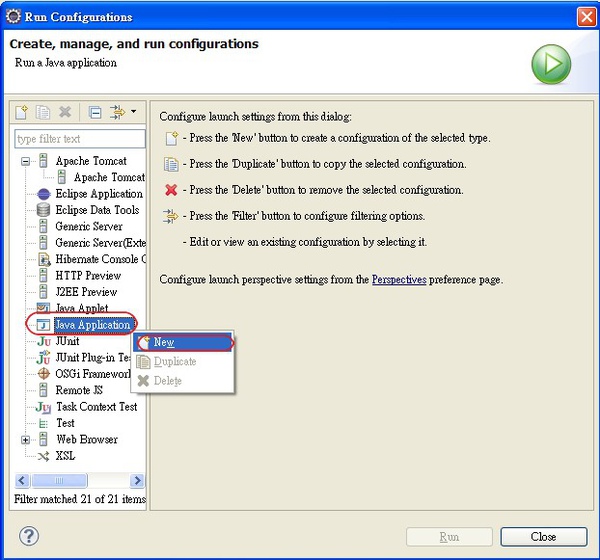Click the right arrow of horizontal scrollbar
Screen dimensions: 600x560
137,480
